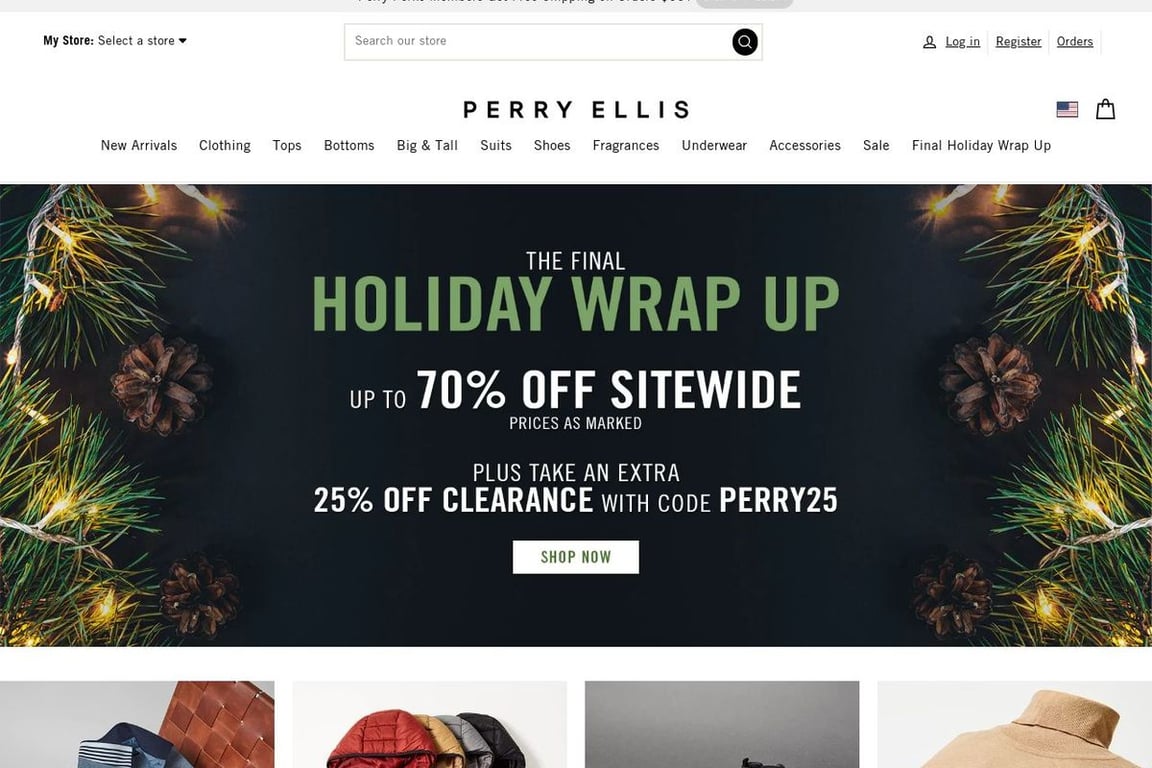
Task: Click the Perry Ellis logo
Action: click(x=576, y=110)
